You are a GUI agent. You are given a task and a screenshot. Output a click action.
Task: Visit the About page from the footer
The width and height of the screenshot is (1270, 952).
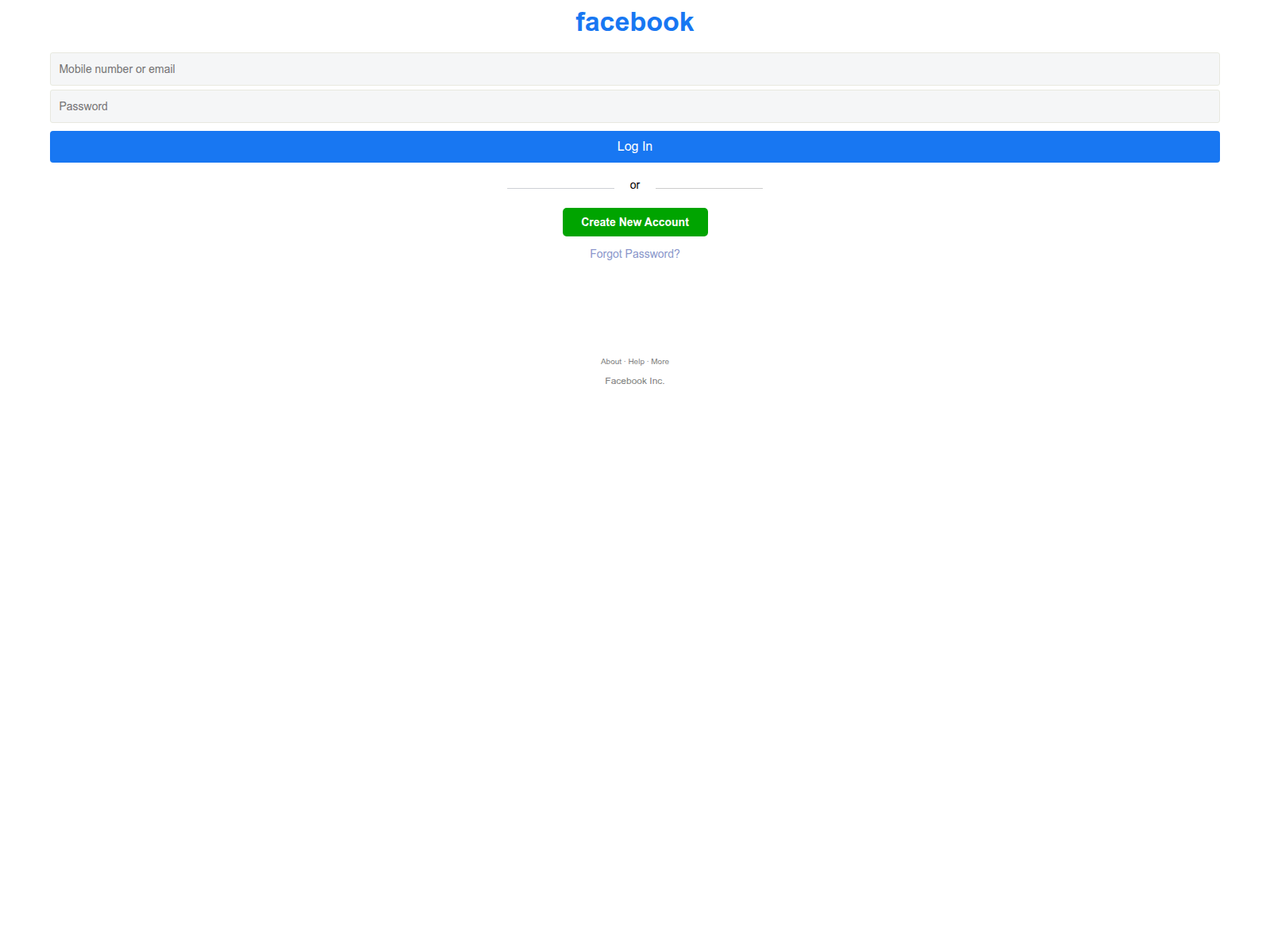[610, 362]
